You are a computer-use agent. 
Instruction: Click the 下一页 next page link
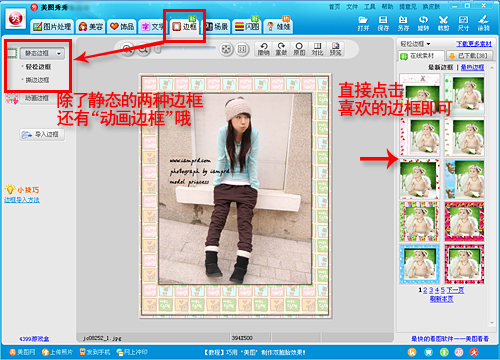pos(455,290)
